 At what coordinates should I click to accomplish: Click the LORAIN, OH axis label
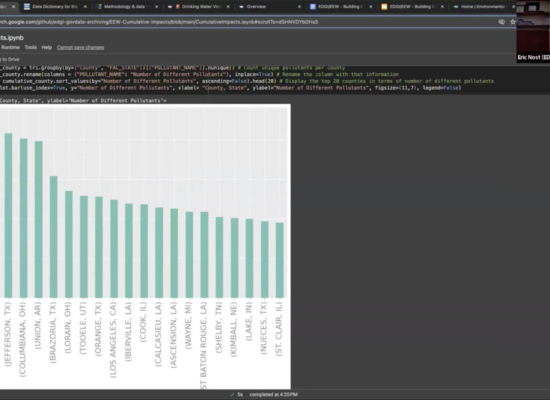[68, 327]
